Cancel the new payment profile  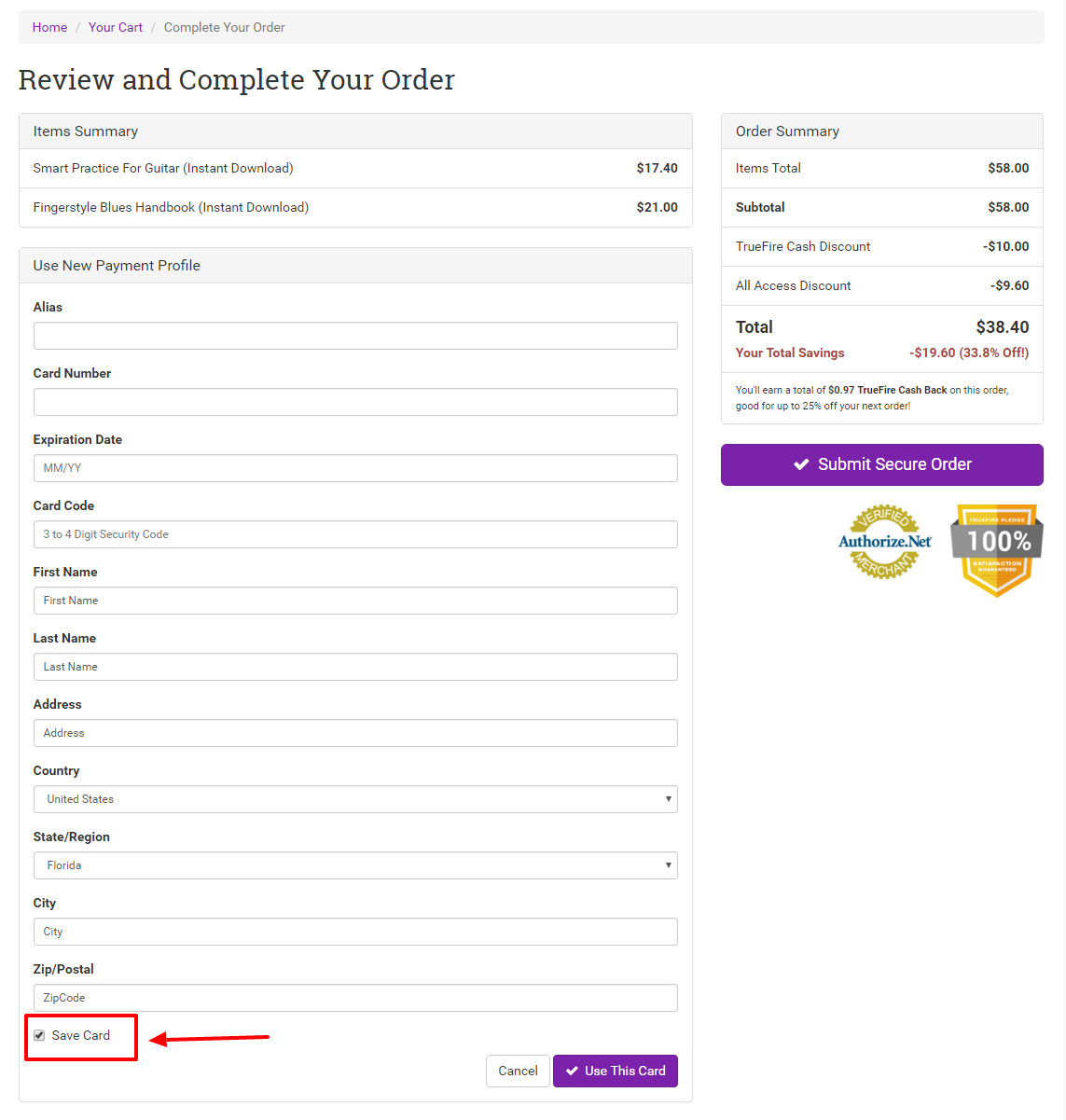click(518, 1071)
